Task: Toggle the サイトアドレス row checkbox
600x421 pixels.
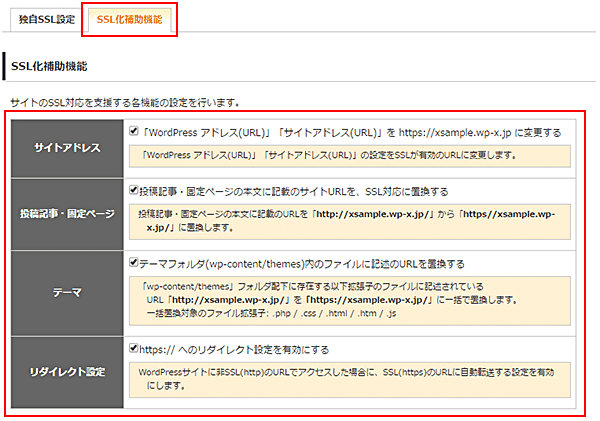Action: (x=134, y=130)
